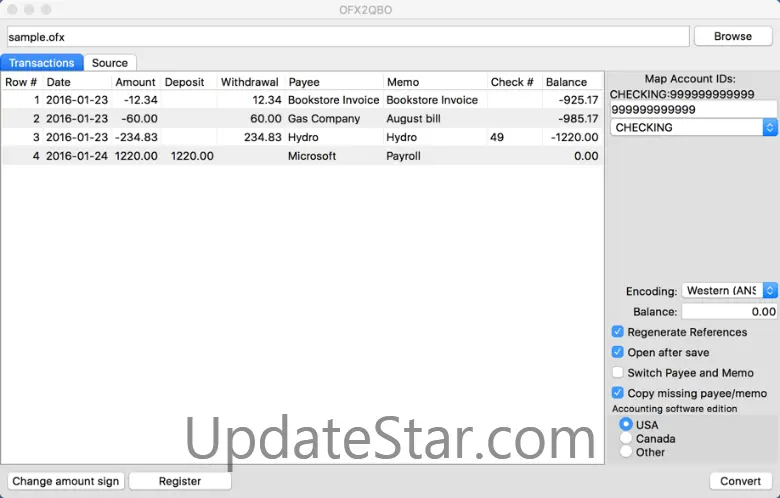The image size is (780, 498).
Task: Click the Convert button
Action: click(741, 481)
